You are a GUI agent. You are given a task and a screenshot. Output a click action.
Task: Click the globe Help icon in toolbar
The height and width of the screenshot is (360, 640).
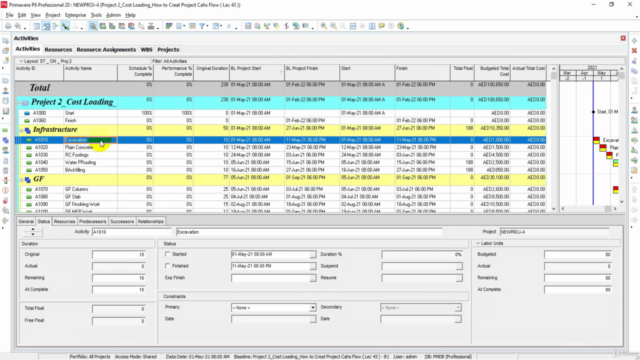[401, 26]
